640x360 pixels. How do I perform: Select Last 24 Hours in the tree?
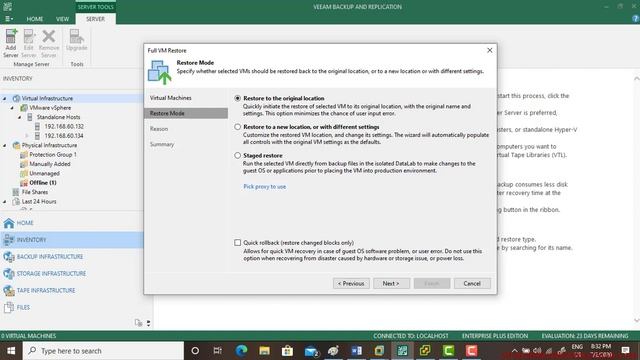(x=39, y=202)
